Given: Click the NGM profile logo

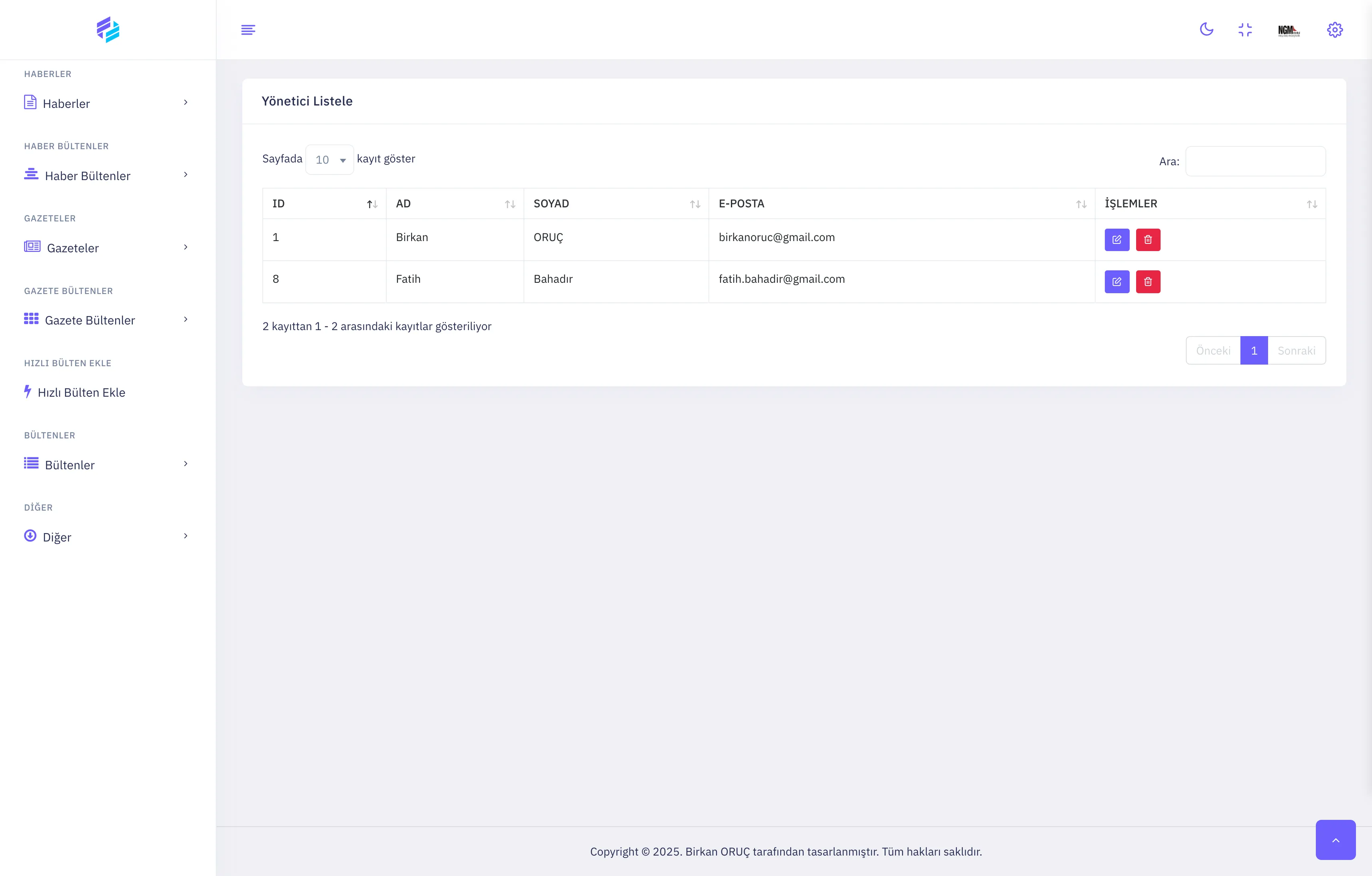Looking at the screenshot, I should tap(1289, 30).
